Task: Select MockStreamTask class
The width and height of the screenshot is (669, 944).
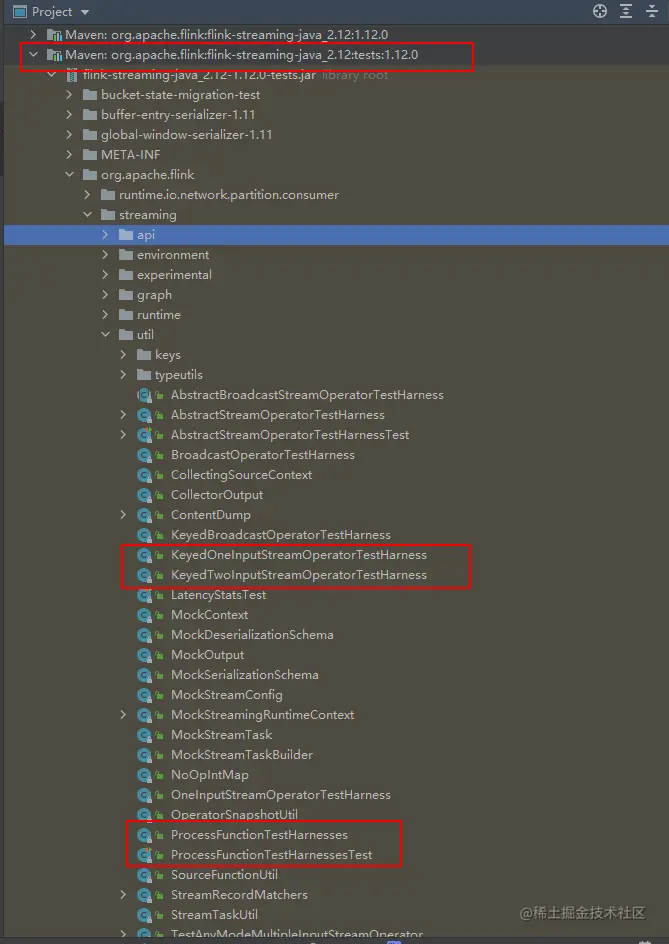Action: 221,734
